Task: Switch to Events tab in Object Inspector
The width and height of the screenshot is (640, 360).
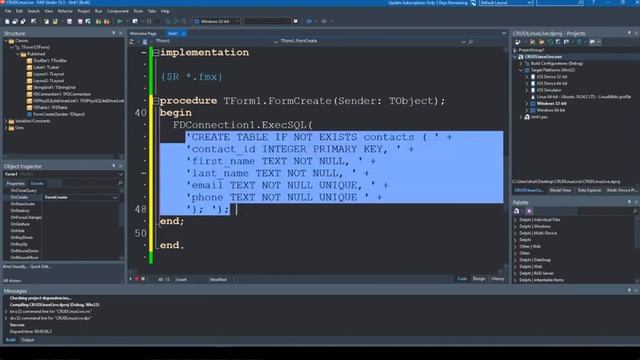Action: (x=37, y=183)
